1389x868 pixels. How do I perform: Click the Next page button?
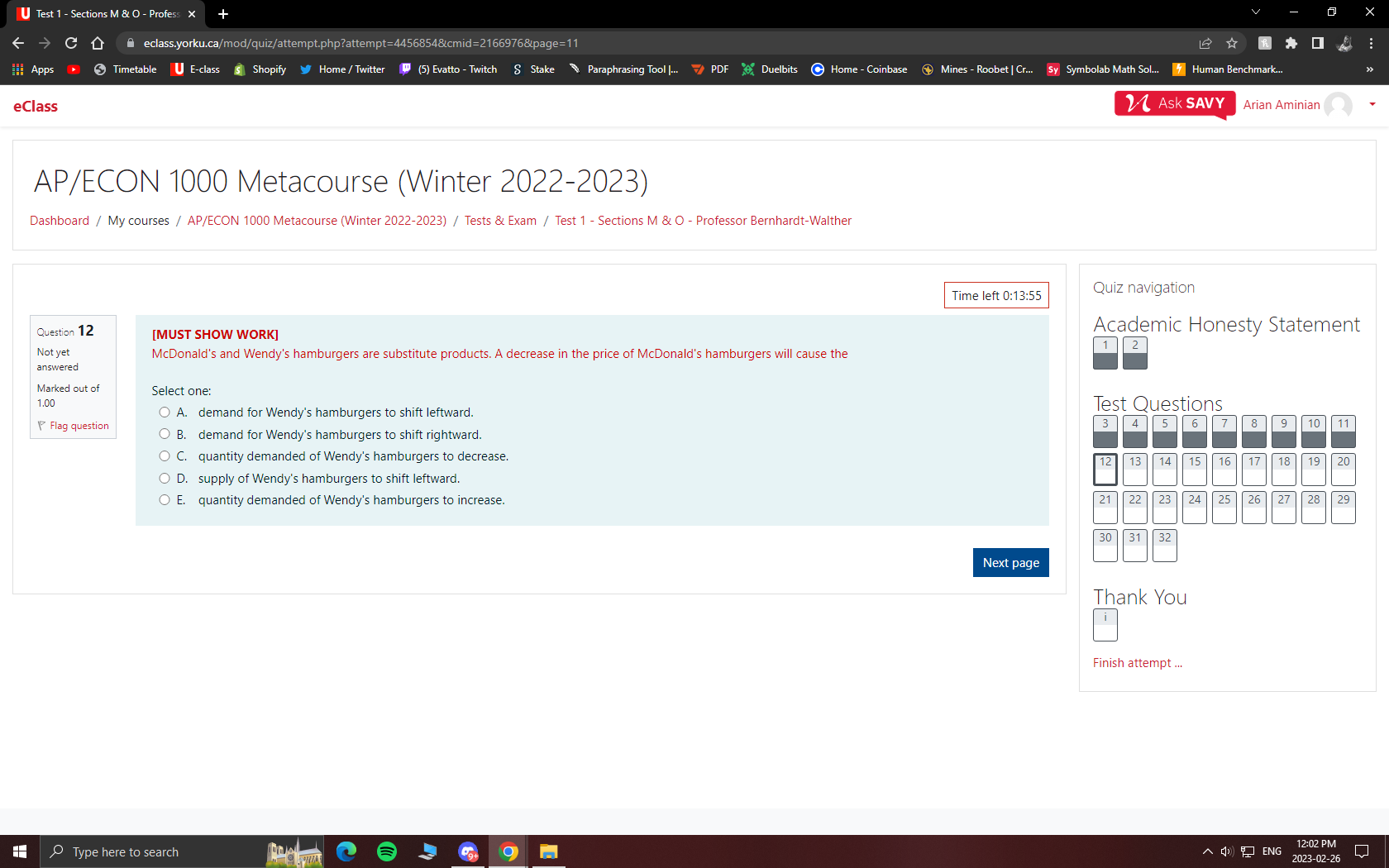coord(1010,562)
